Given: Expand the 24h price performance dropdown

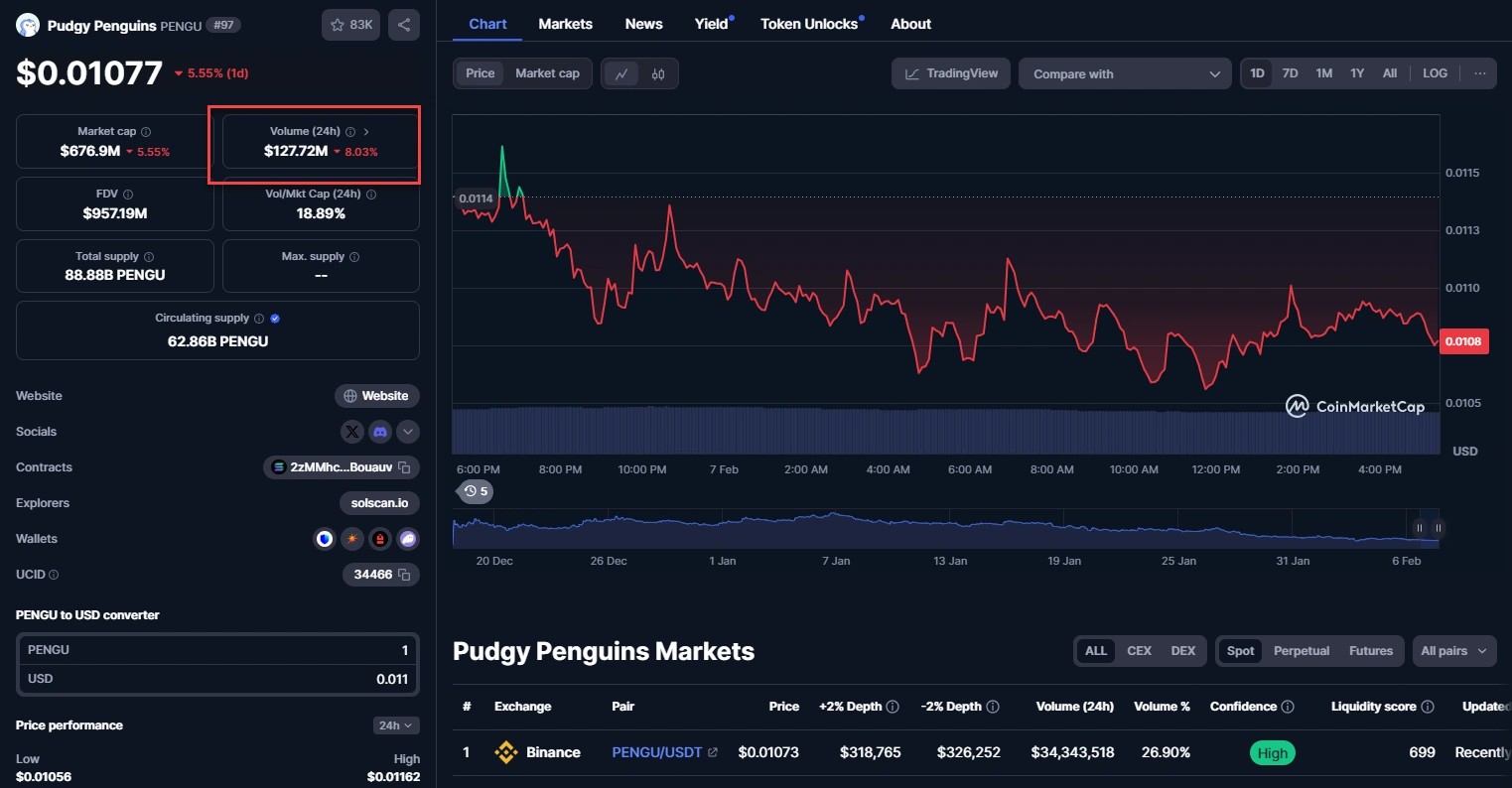Looking at the screenshot, I should click(396, 725).
